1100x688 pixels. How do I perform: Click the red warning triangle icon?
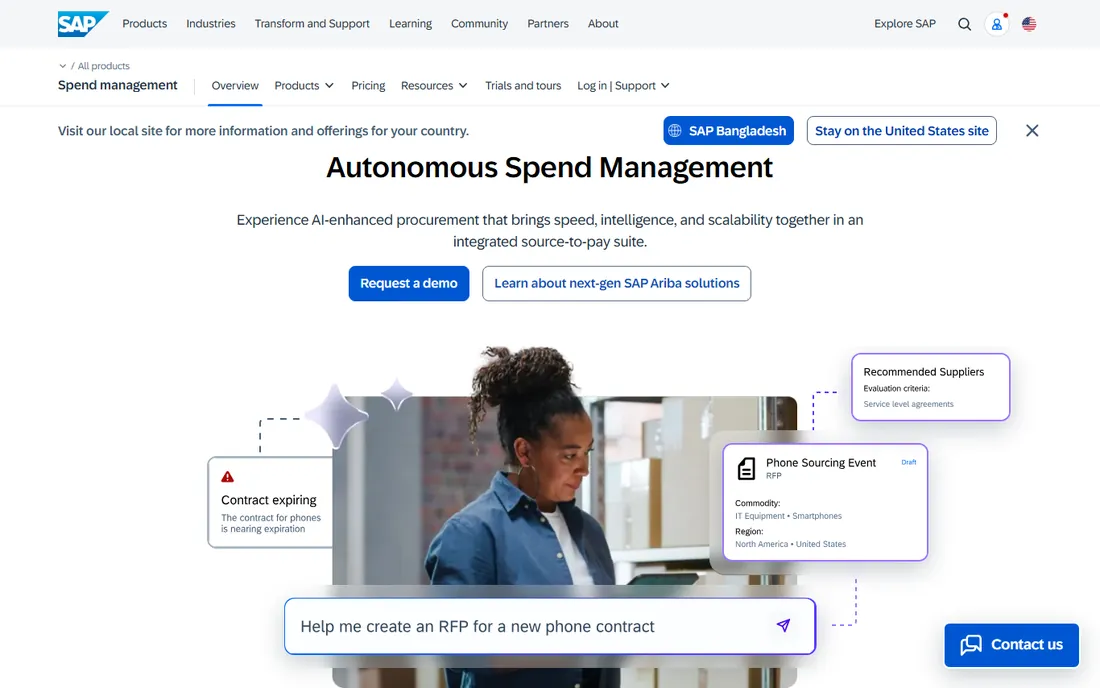click(x=227, y=477)
